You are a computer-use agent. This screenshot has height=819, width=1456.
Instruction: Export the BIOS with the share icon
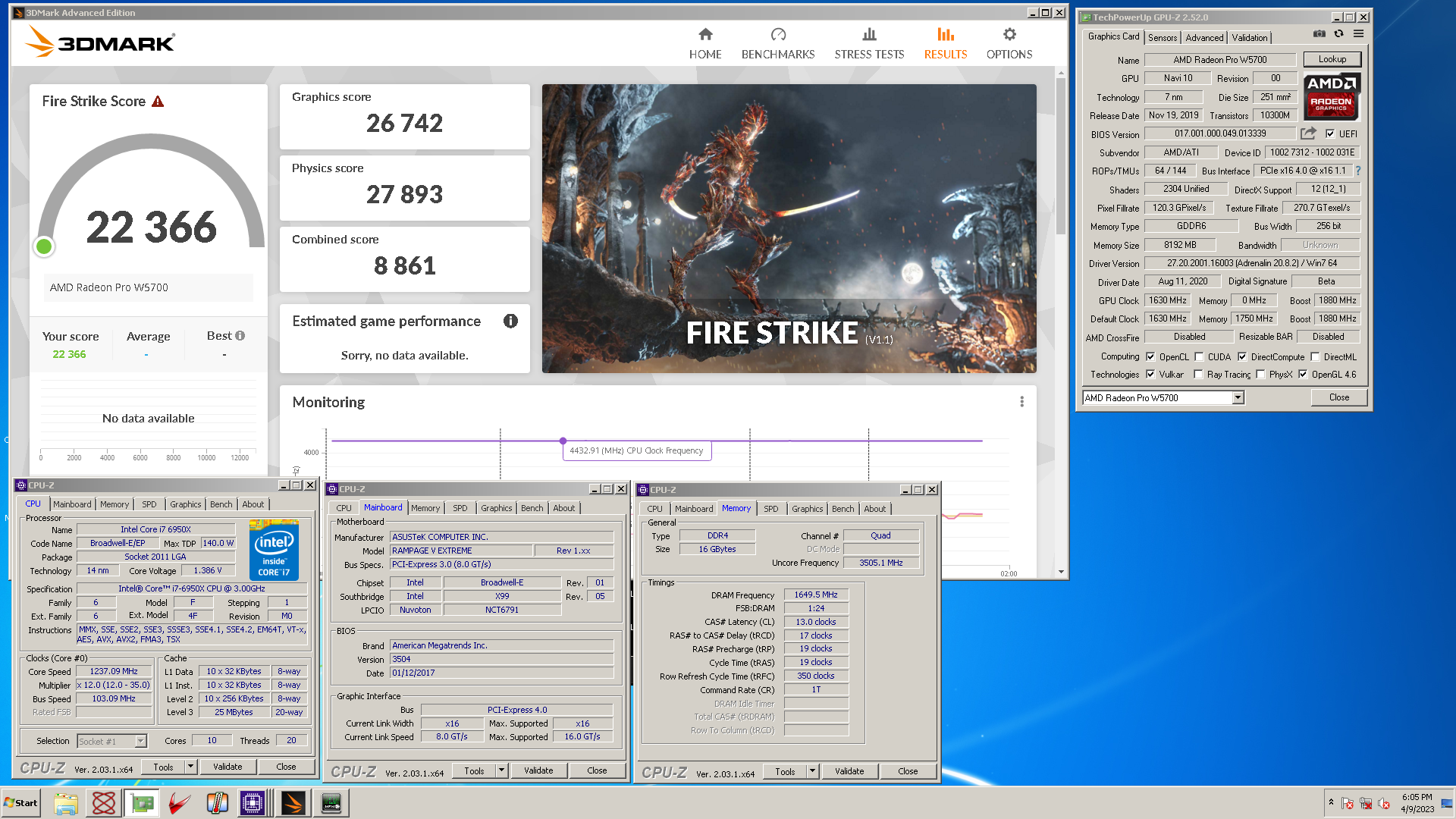coord(1308,133)
